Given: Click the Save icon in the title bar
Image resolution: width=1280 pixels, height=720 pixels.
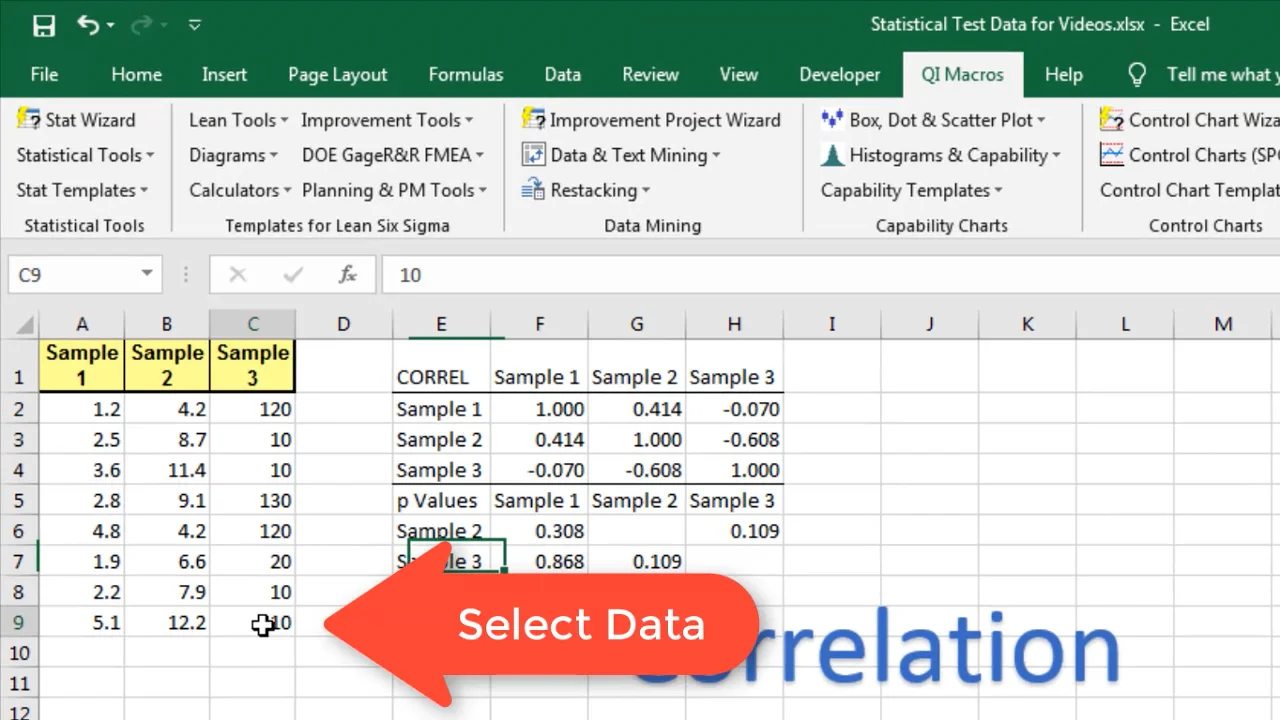Looking at the screenshot, I should [x=44, y=25].
